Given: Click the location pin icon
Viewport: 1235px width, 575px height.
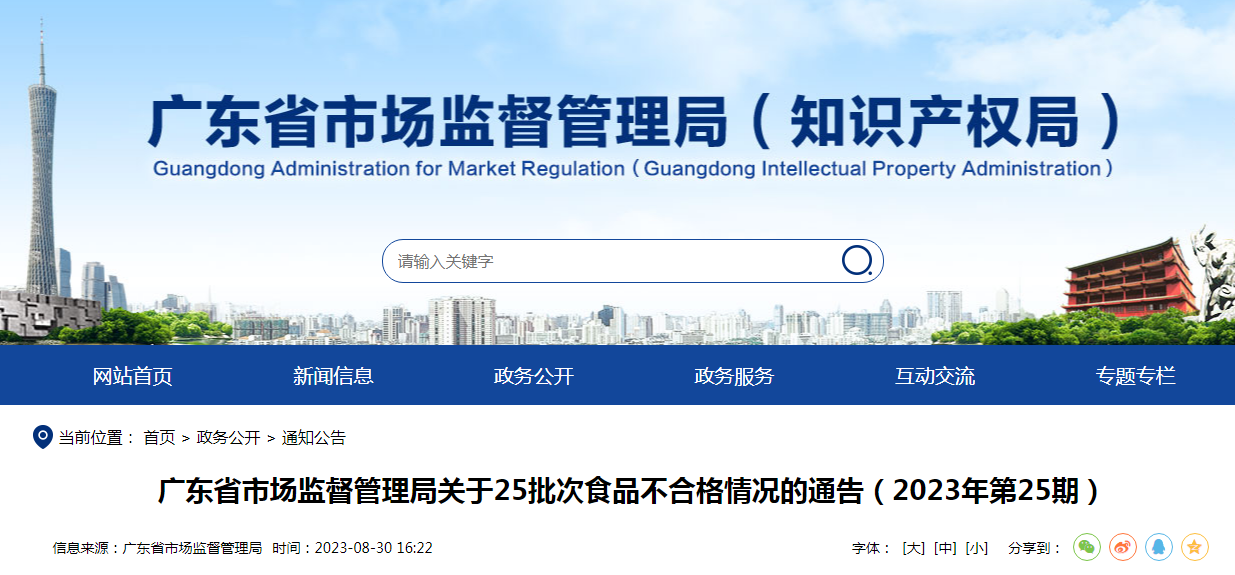Looking at the screenshot, I should (43, 437).
